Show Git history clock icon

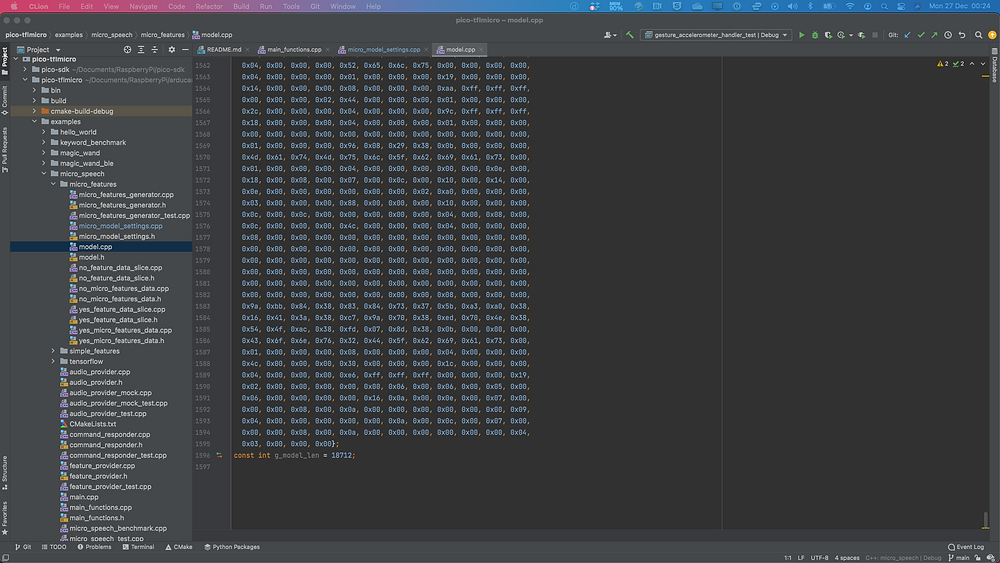pos(948,35)
